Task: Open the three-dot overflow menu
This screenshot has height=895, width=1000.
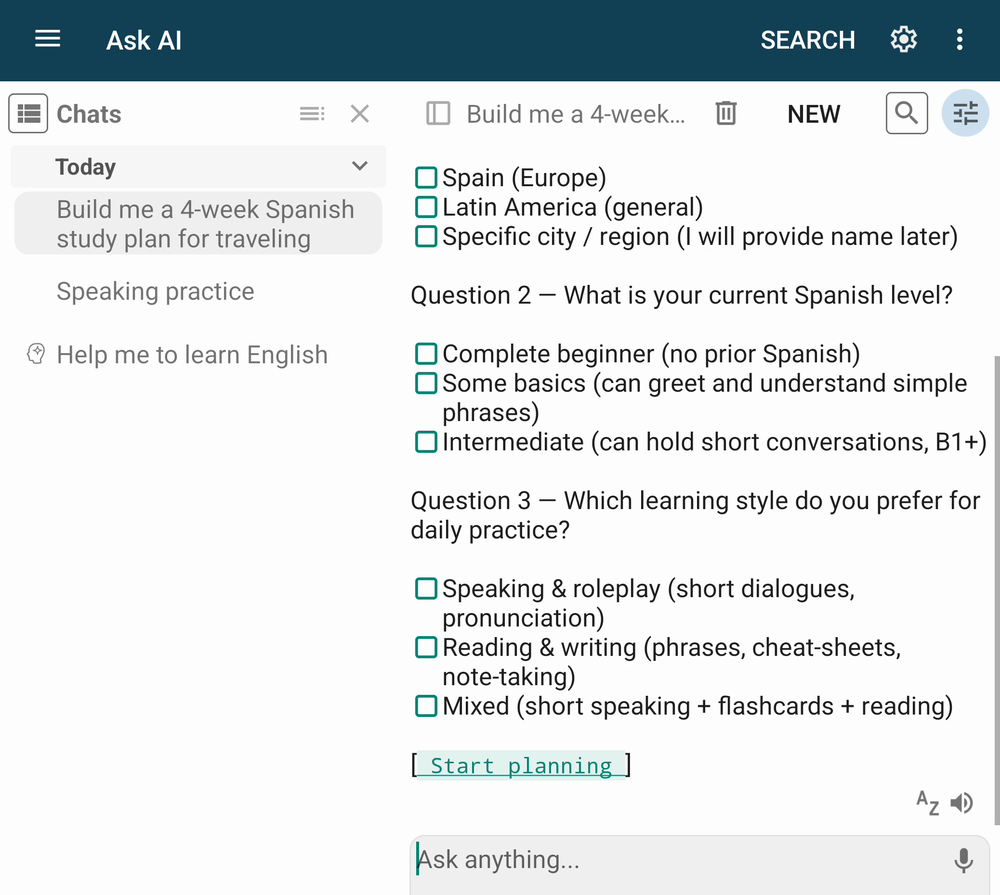Action: coord(959,40)
